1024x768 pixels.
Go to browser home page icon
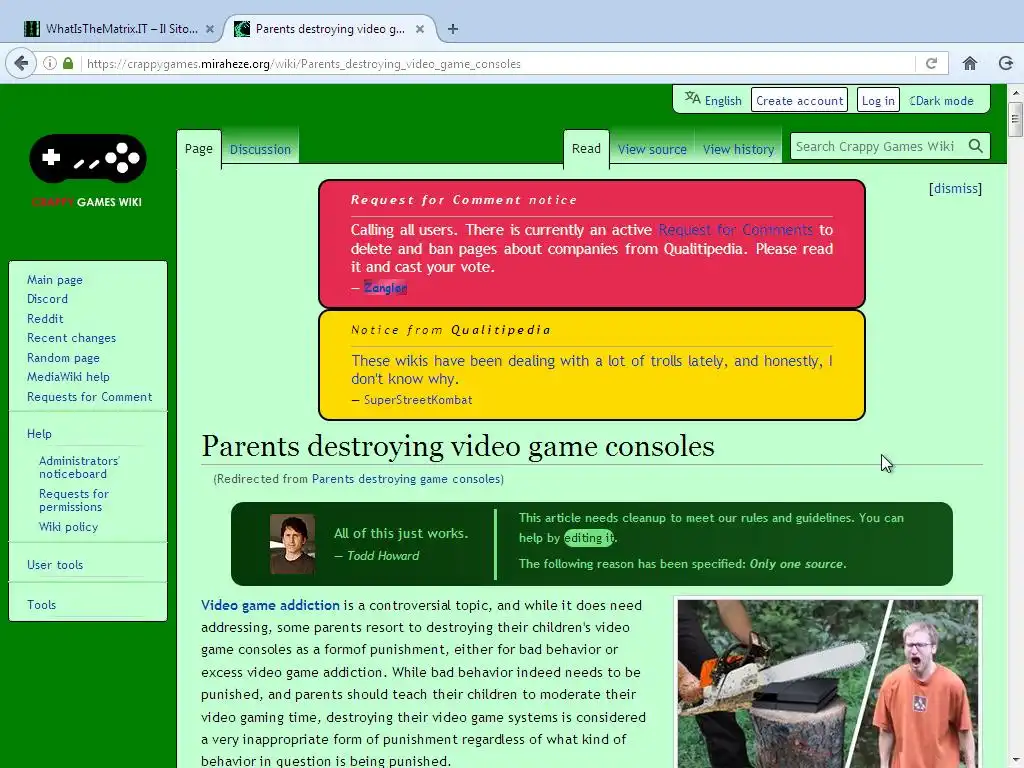click(970, 63)
